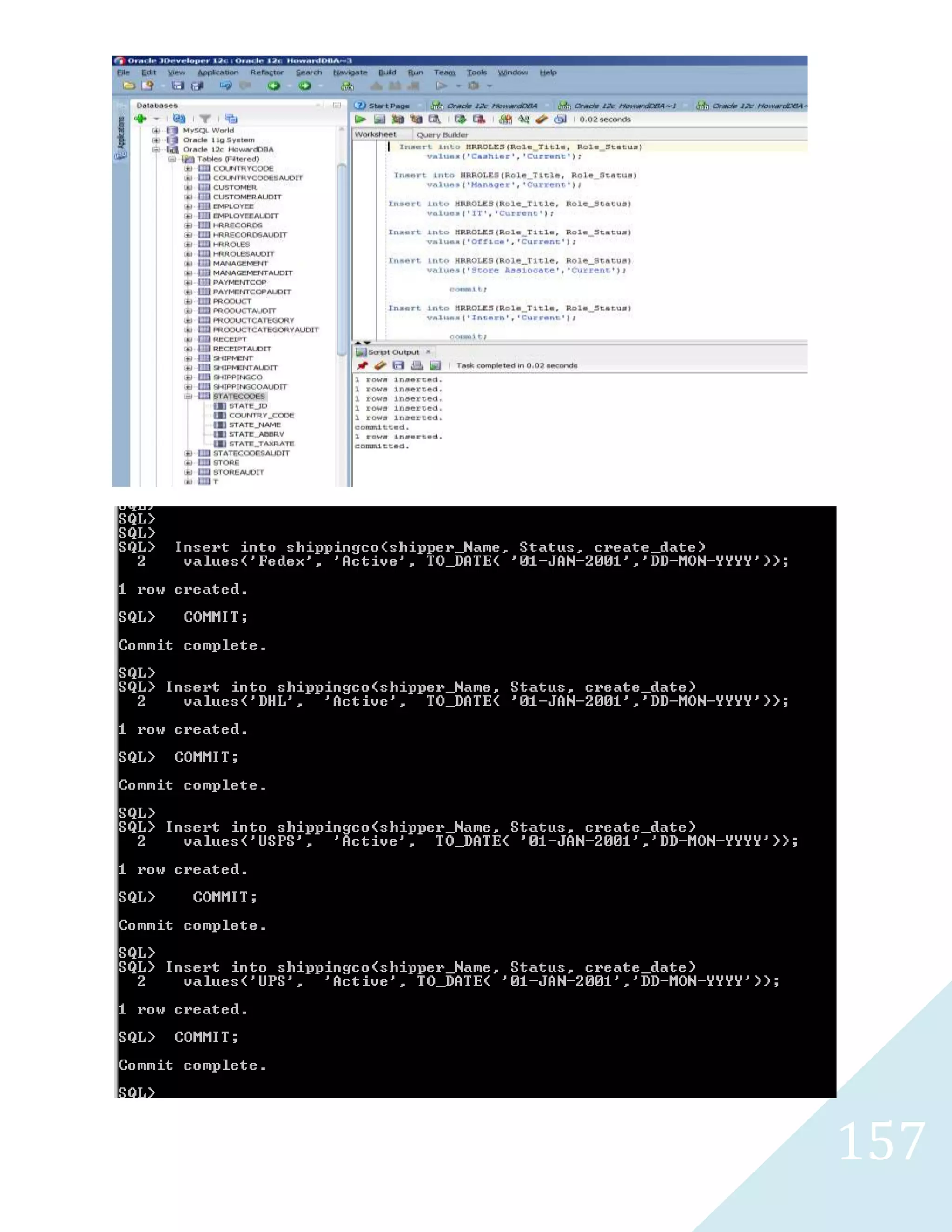Screen dimensions: 952x1232
Task: Click the Commit icon in worksheet toolbar
Action: pos(460,119)
